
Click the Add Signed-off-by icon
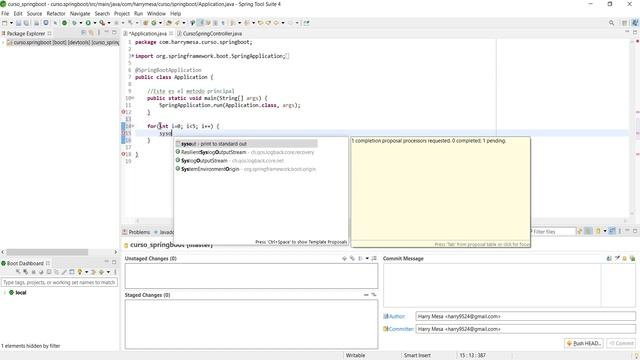(617, 258)
